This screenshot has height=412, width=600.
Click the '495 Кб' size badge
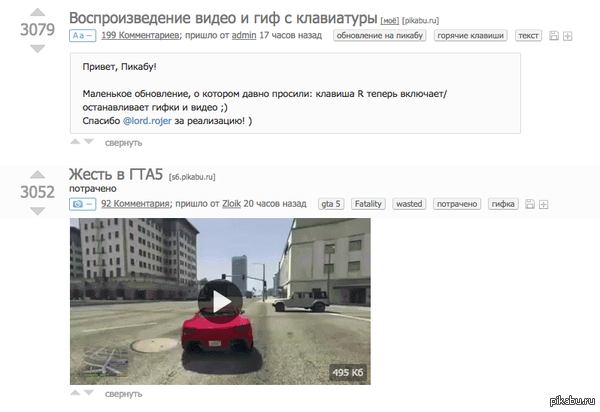(x=347, y=372)
